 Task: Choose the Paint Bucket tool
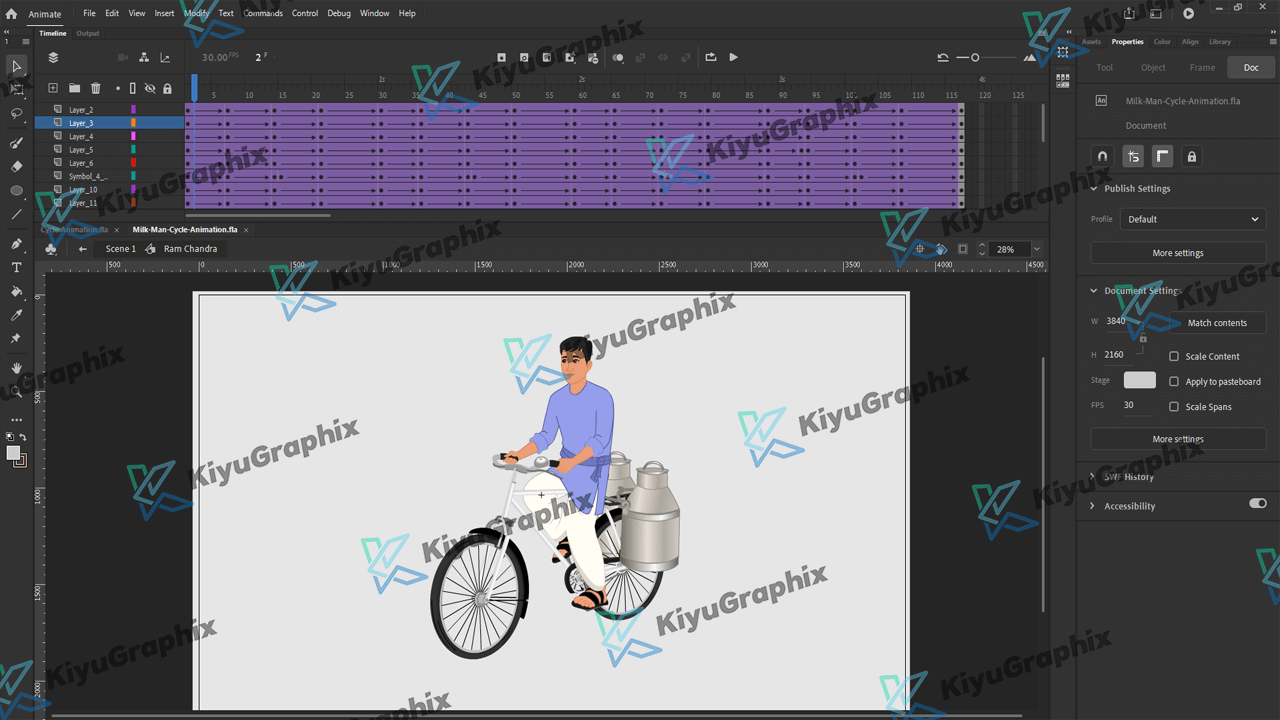[16, 292]
